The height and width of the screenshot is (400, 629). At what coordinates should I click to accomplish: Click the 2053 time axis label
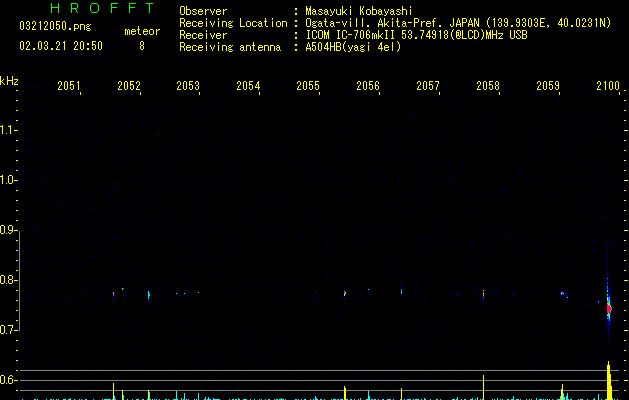[x=188, y=86]
